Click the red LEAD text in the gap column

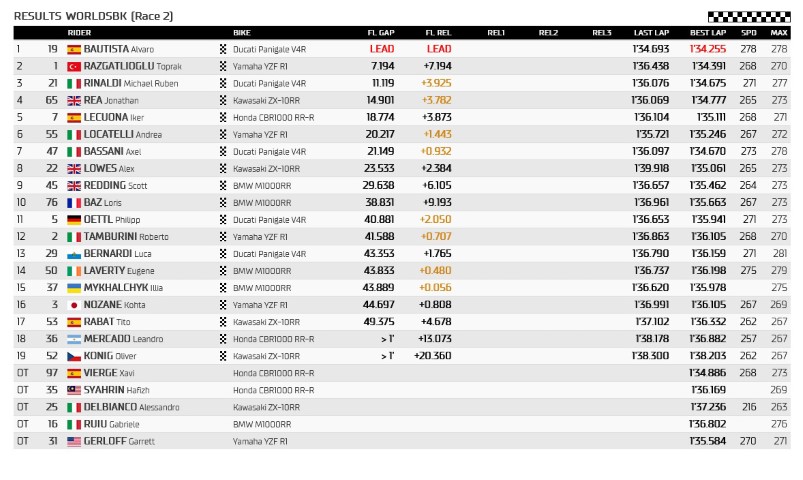click(x=381, y=49)
